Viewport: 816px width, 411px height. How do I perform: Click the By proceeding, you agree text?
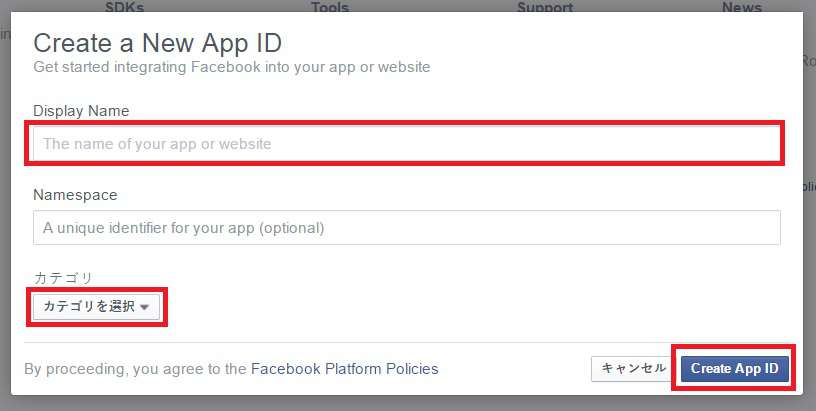click(135, 368)
